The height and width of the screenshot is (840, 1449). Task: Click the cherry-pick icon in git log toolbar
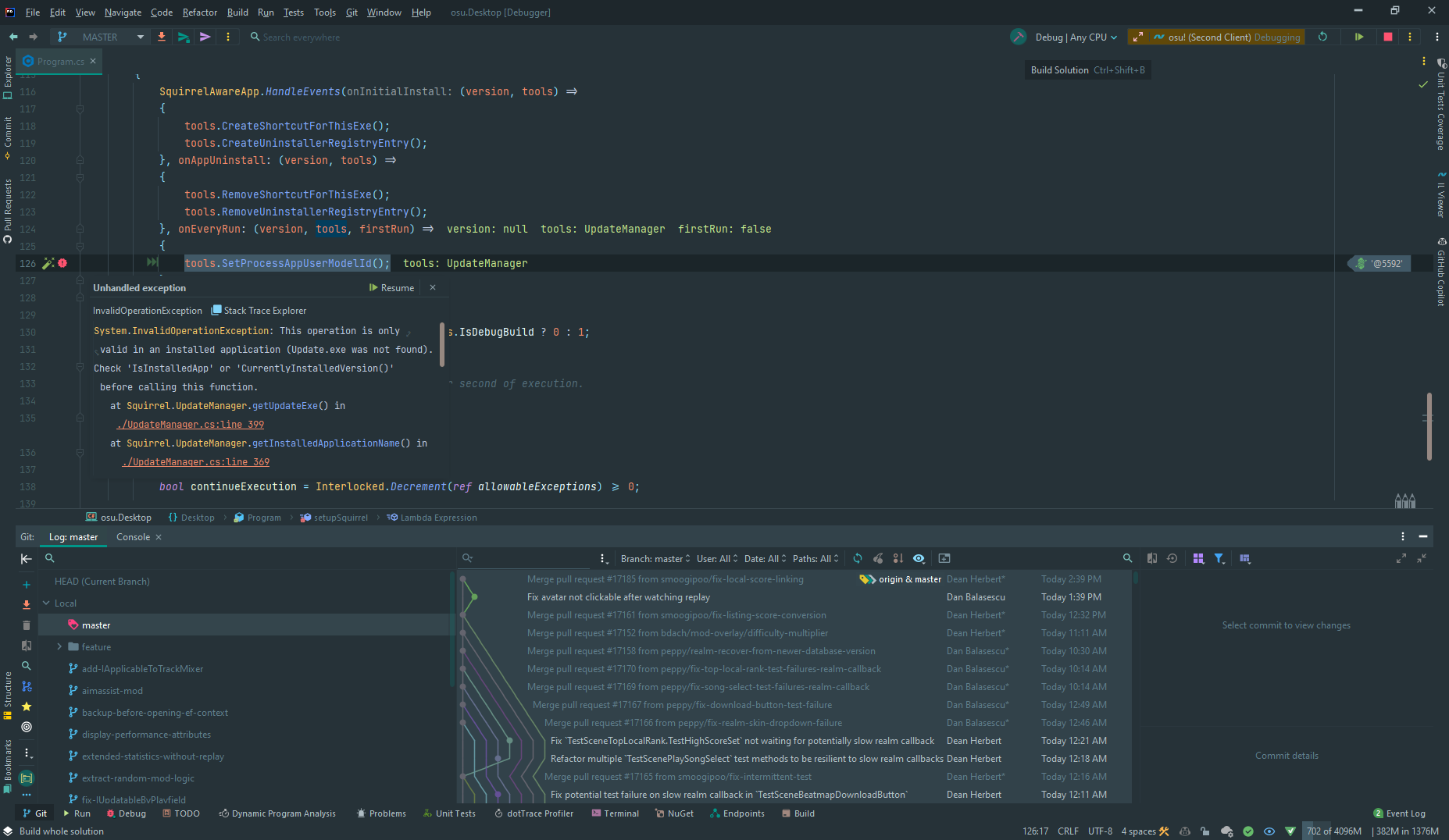pyautogui.click(x=878, y=558)
